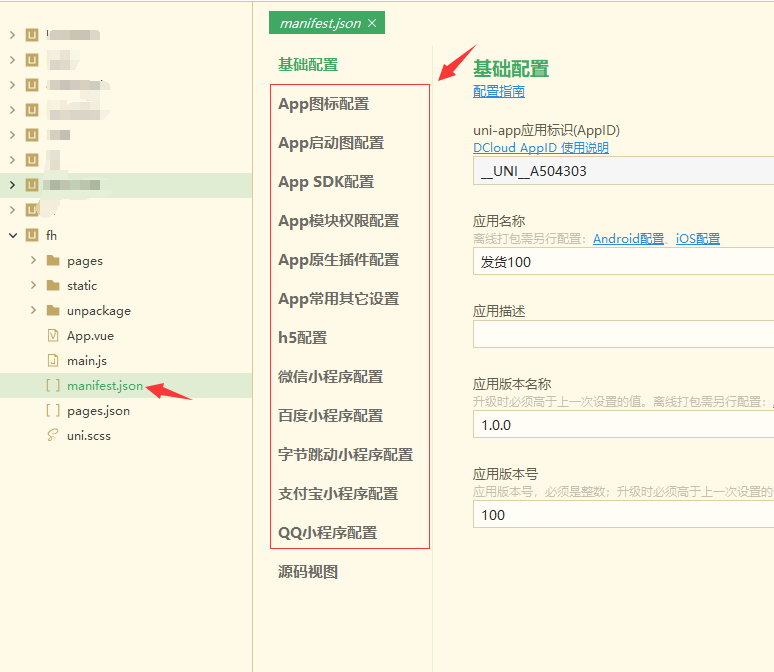Viewport: 774px width, 672px height.
Task: Open the 配置指南 link
Action: tap(498, 92)
